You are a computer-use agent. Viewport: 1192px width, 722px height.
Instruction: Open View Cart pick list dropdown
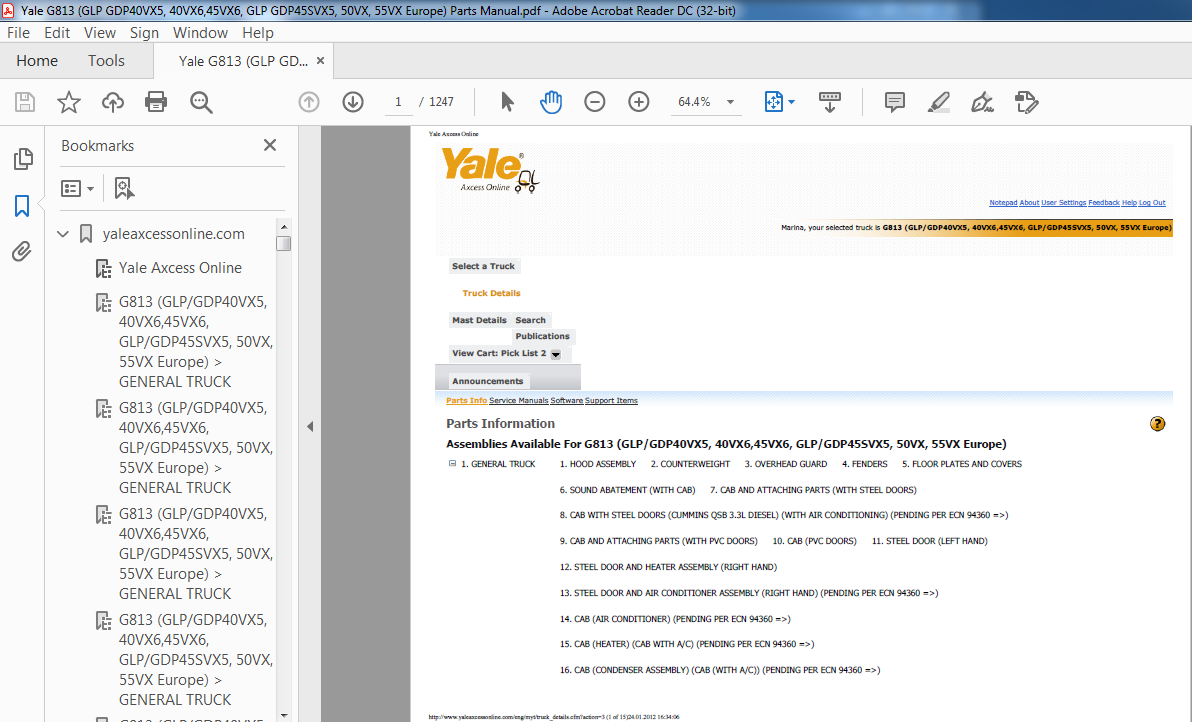click(x=556, y=354)
